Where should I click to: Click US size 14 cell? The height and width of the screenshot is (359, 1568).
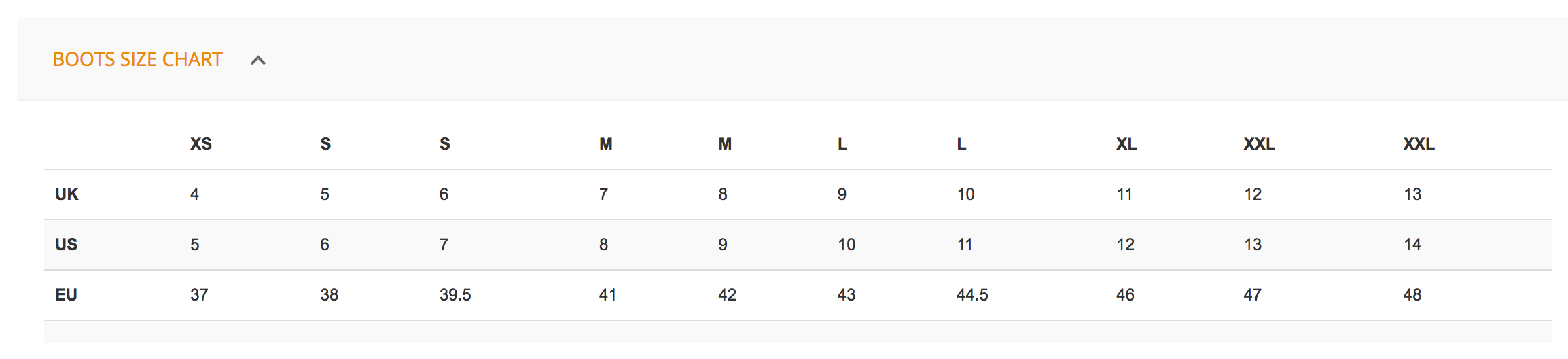(1412, 245)
